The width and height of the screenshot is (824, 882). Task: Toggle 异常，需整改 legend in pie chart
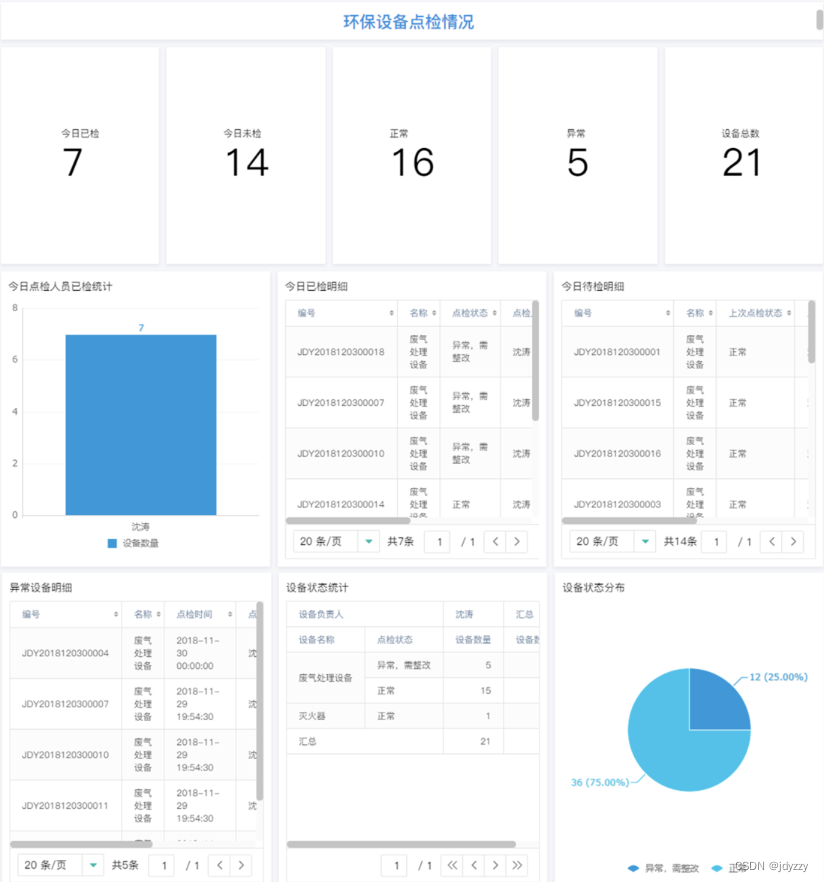pyautogui.click(x=664, y=868)
